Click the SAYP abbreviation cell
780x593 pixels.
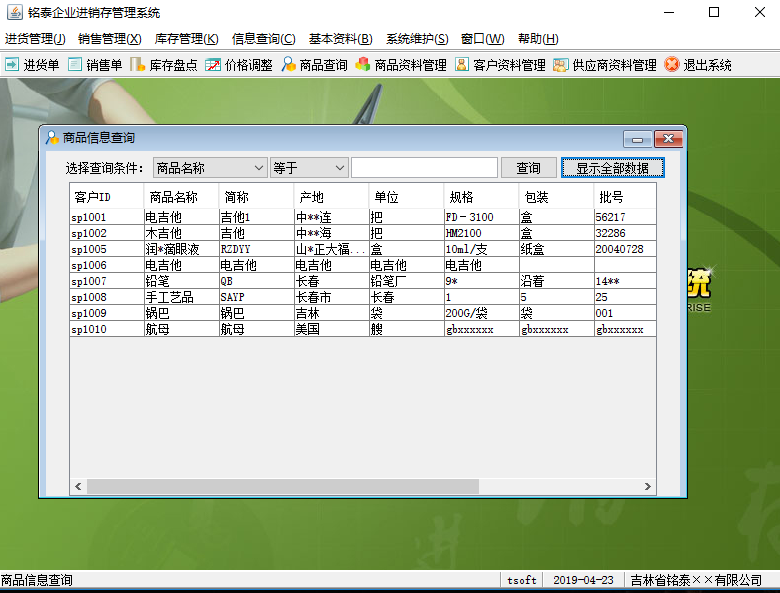coord(256,296)
